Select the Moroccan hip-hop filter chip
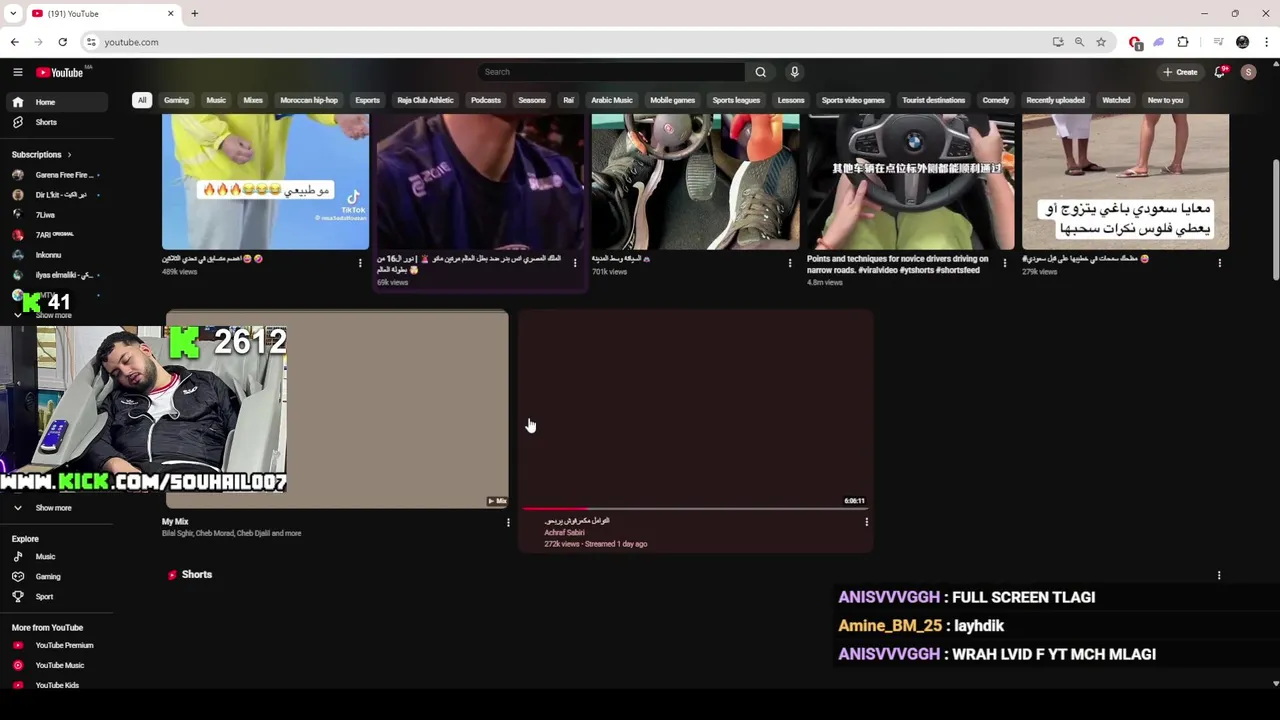 pos(309,100)
